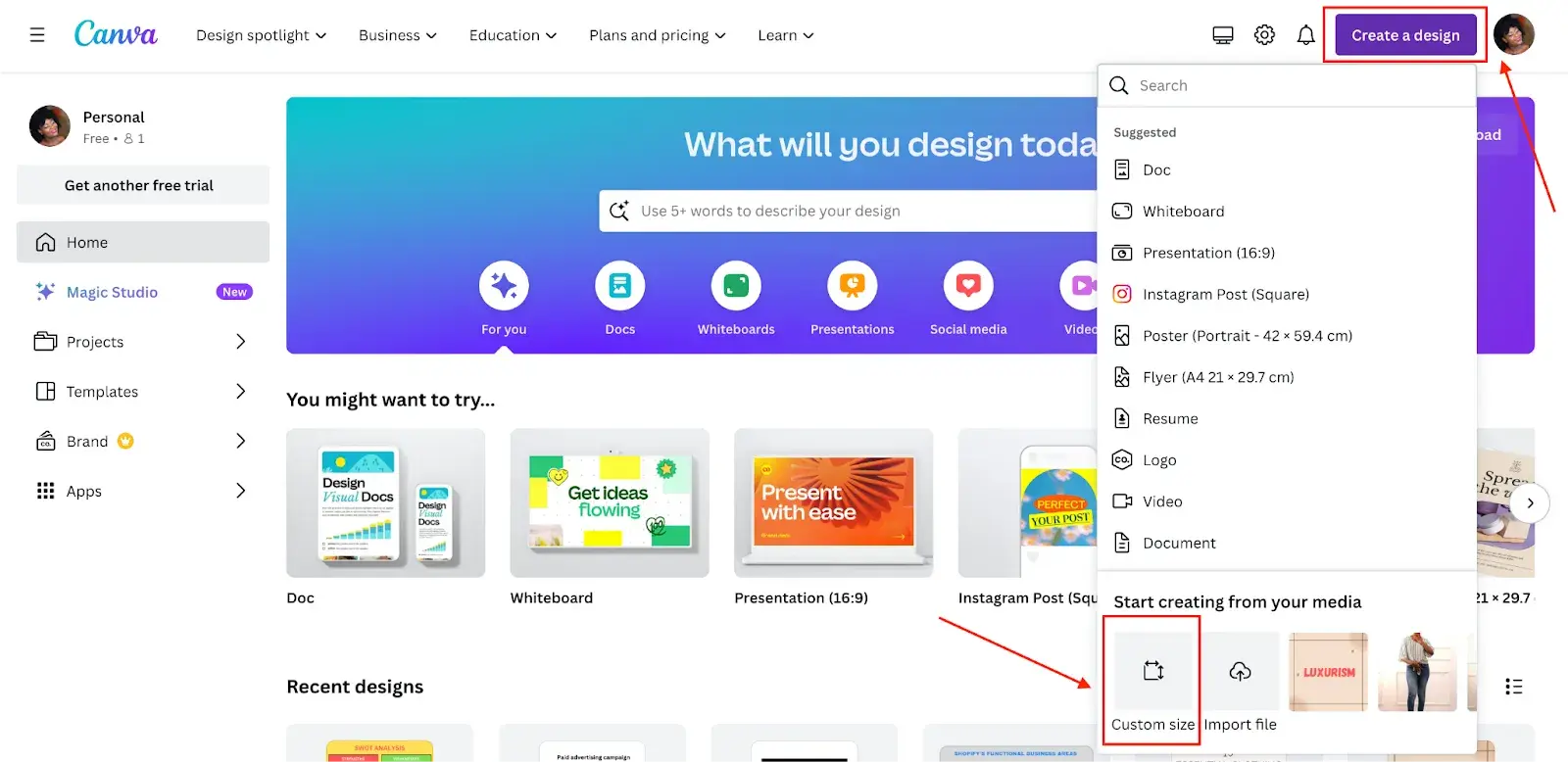Expand the Business menu
The image size is (1568, 762).
point(398,35)
